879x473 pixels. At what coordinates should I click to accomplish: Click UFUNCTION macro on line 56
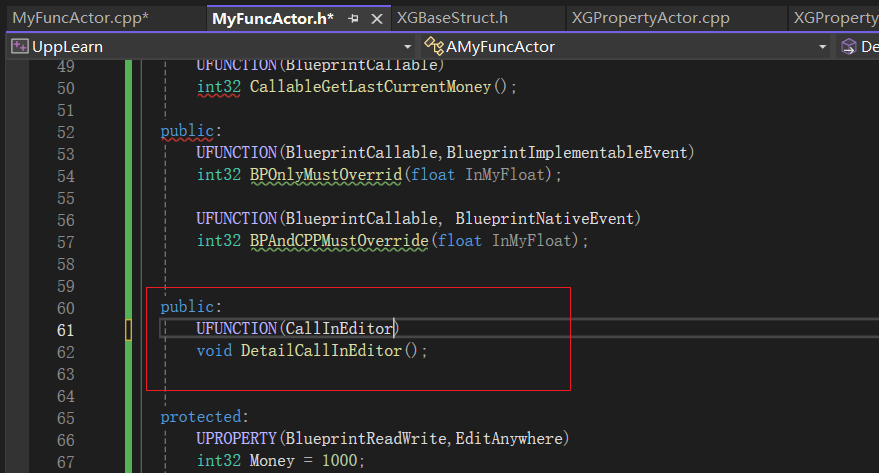click(x=237, y=219)
